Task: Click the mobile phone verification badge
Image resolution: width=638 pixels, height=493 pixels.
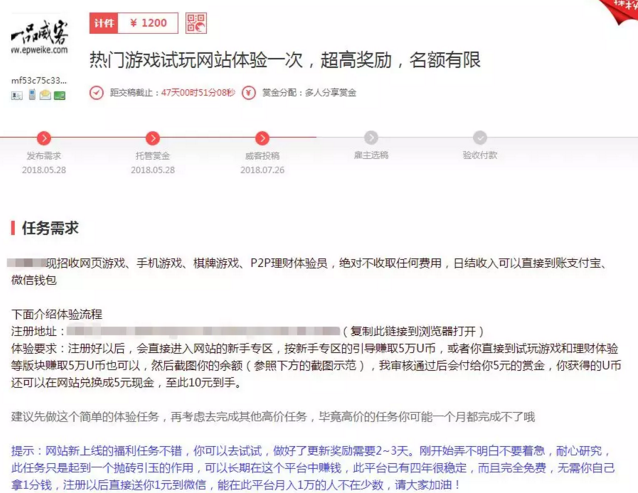Action: pyautogui.click(x=30, y=95)
